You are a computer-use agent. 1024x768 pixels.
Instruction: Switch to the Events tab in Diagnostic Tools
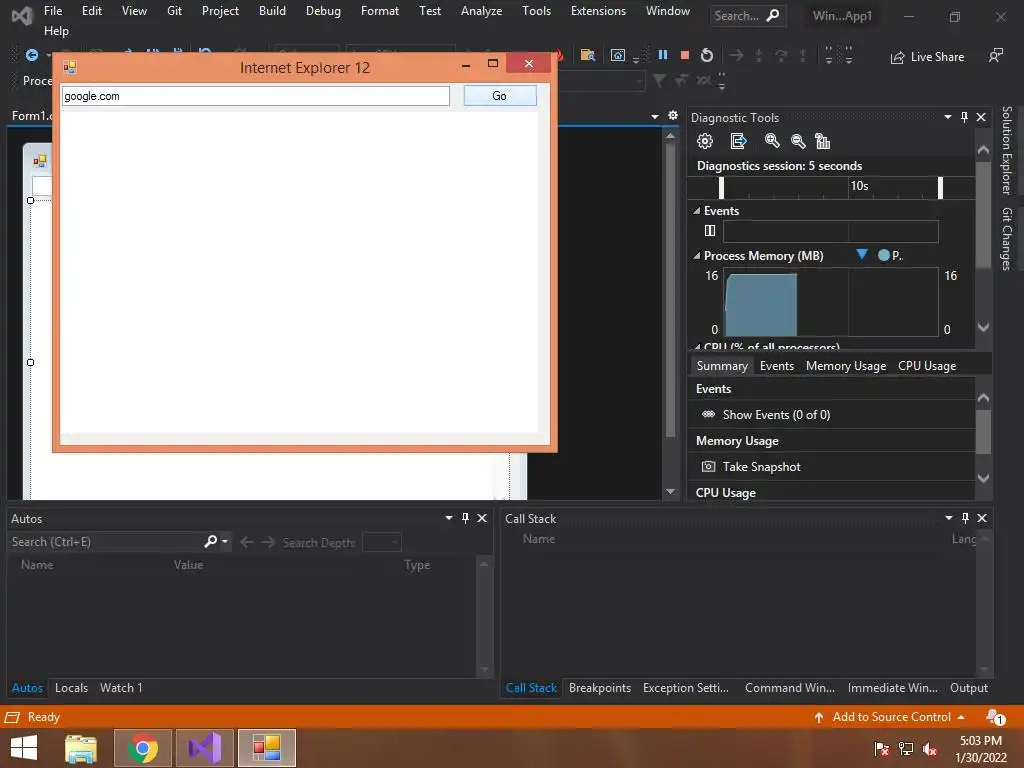point(776,366)
